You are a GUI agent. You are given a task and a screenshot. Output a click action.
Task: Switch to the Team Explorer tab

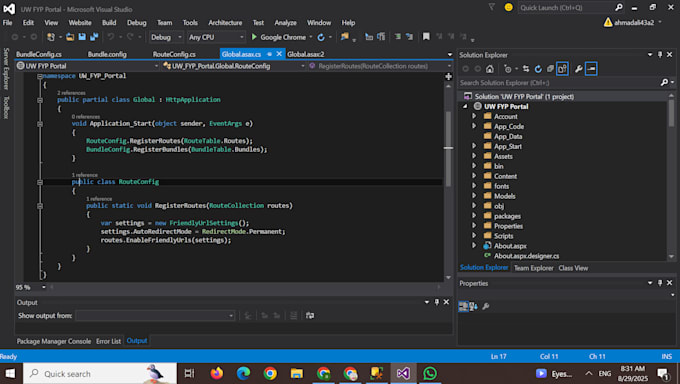[533, 268]
